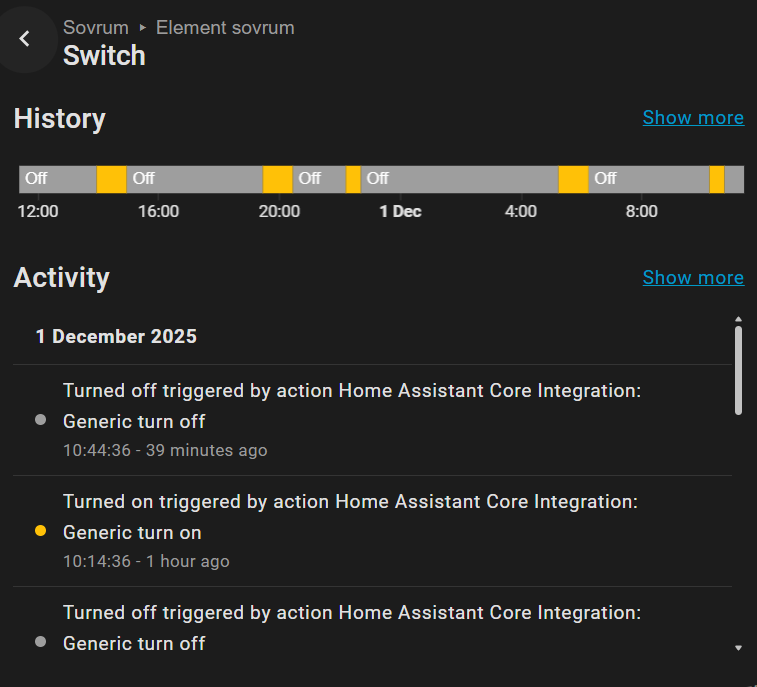757x687 pixels.
Task: Select the last yellow on segment in History
Action: click(717, 179)
